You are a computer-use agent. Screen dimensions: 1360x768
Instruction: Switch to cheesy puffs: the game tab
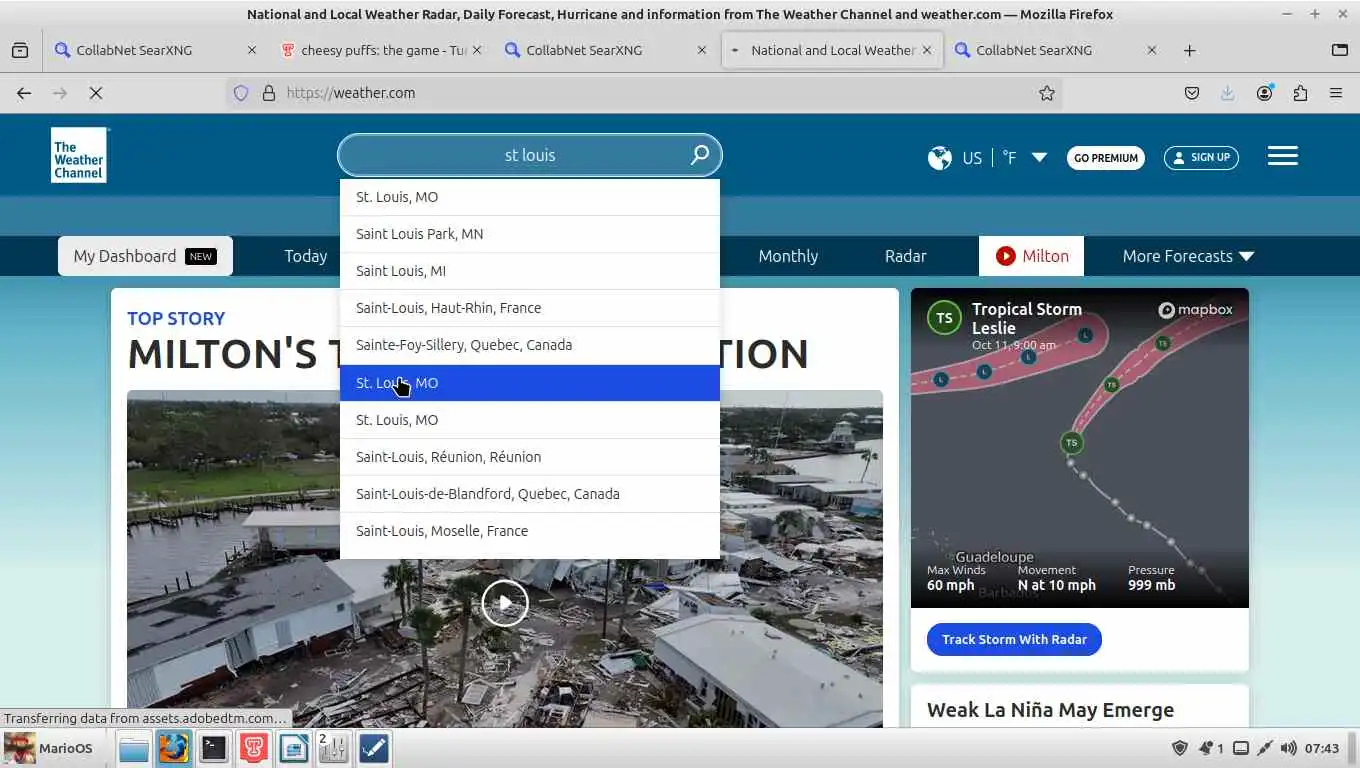click(x=380, y=50)
